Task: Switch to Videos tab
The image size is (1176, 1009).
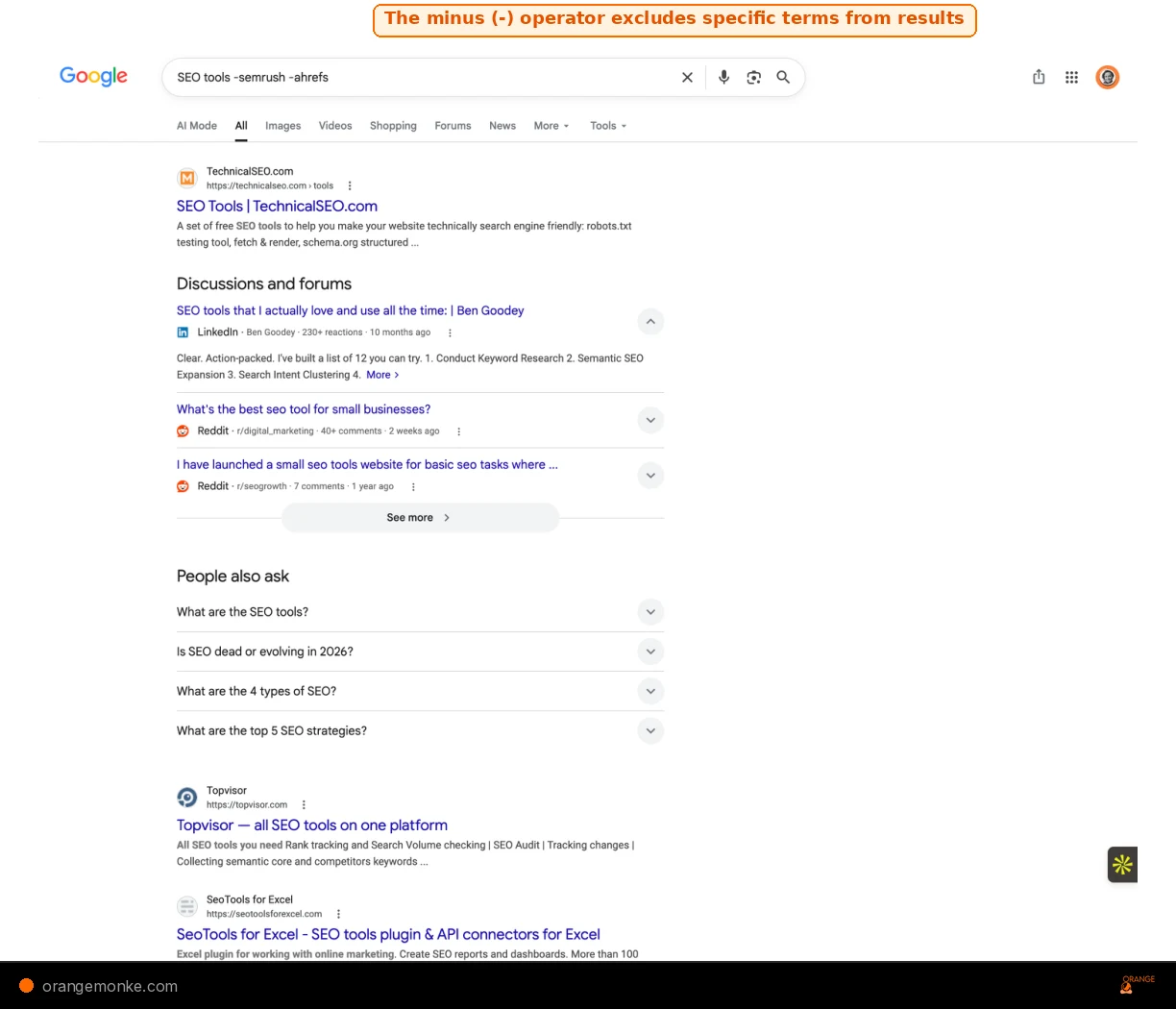Action: (335, 126)
